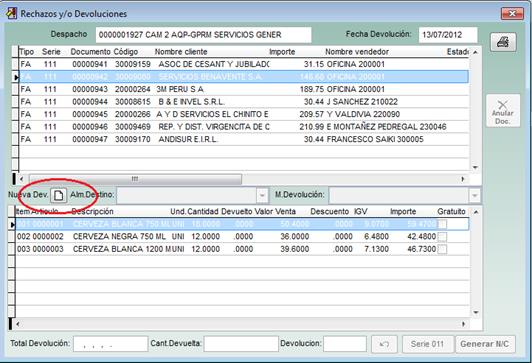Click client code 30008615

point(133,102)
